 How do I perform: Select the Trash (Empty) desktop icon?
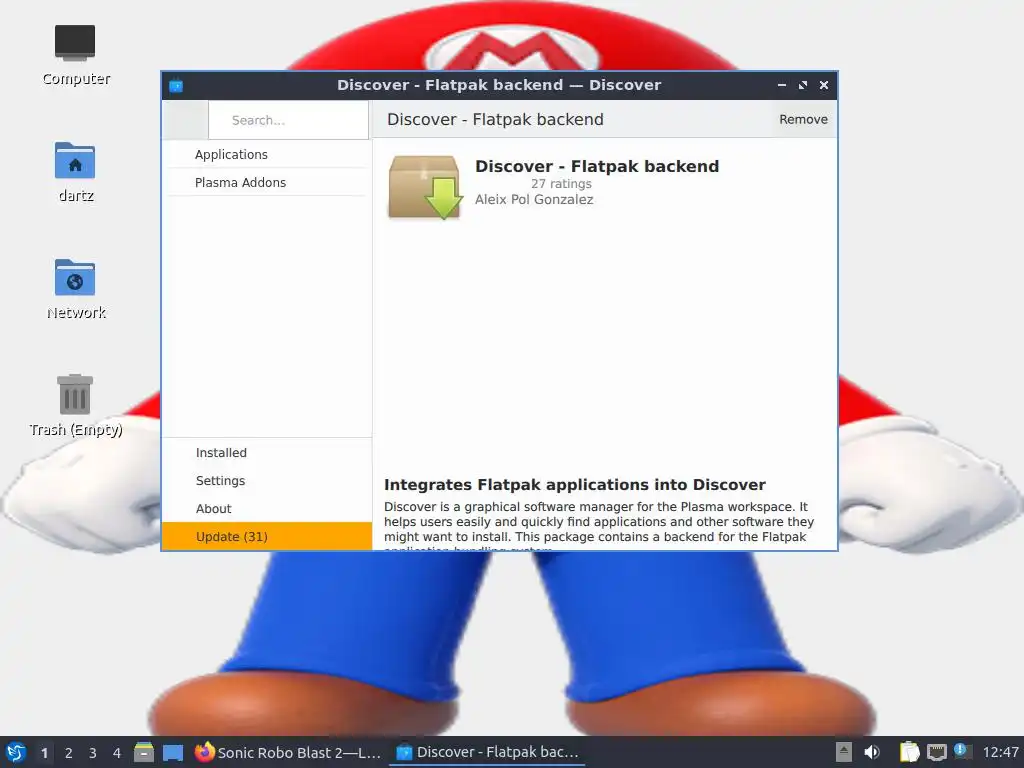[75, 394]
